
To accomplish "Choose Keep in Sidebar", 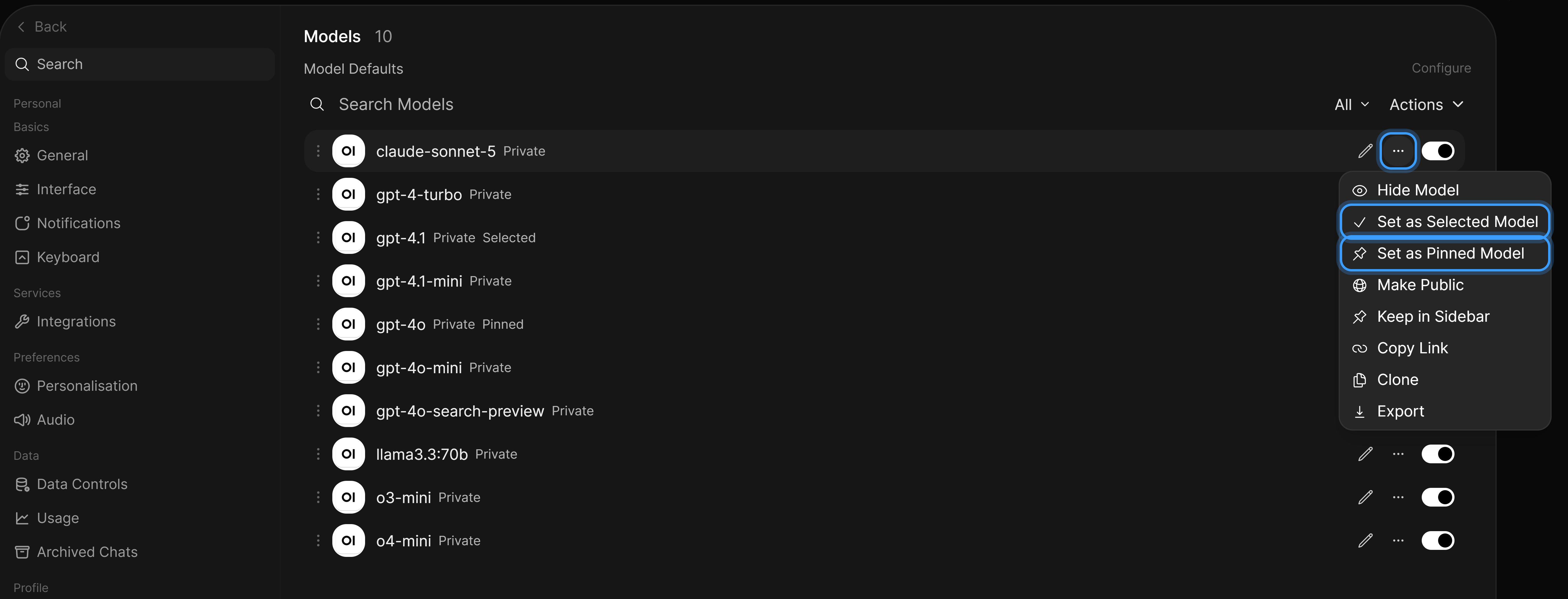I will [x=1445, y=317].
